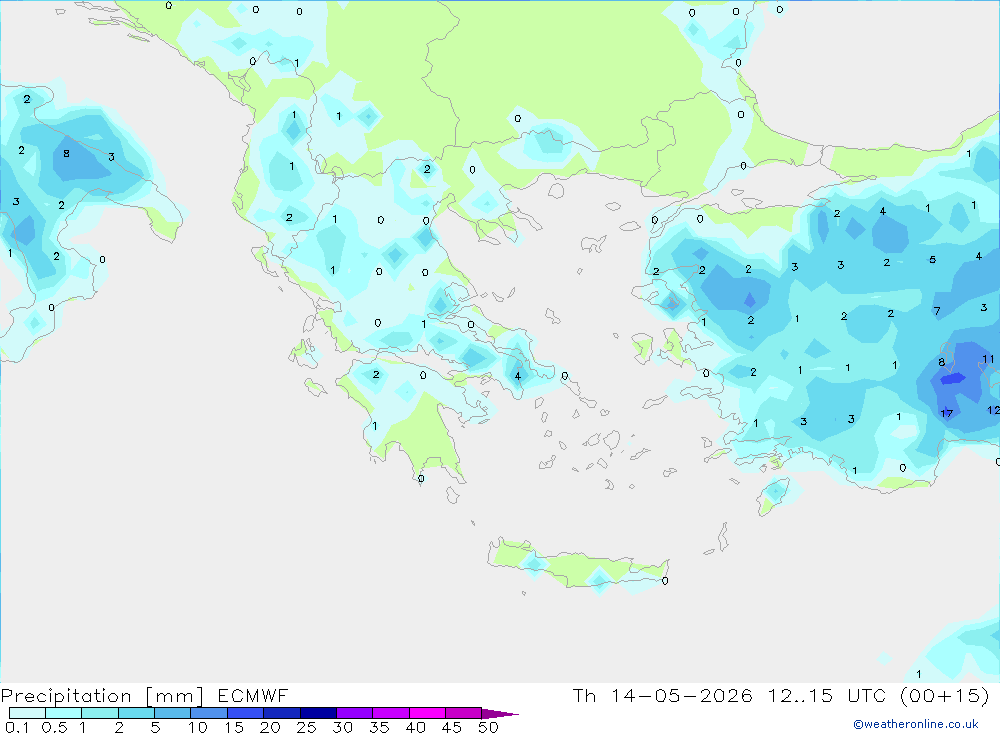
Task: Pick the 1–2 mm legend swatch
Action: click(99, 713)
